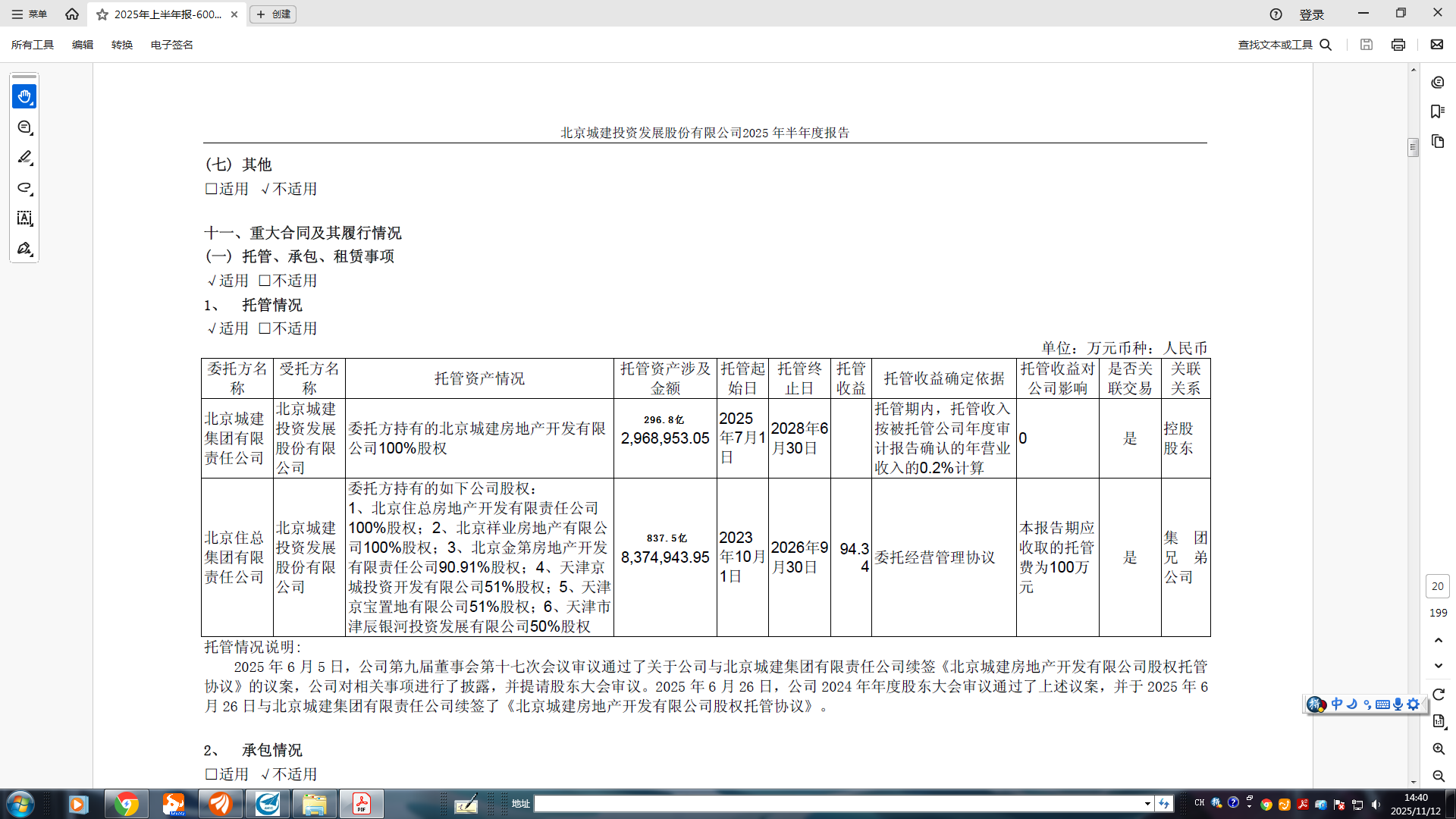Expand the taskbar address dropdown arrow
Image resolution: width=1456 pixels, height=819 pixels.
1147,804
